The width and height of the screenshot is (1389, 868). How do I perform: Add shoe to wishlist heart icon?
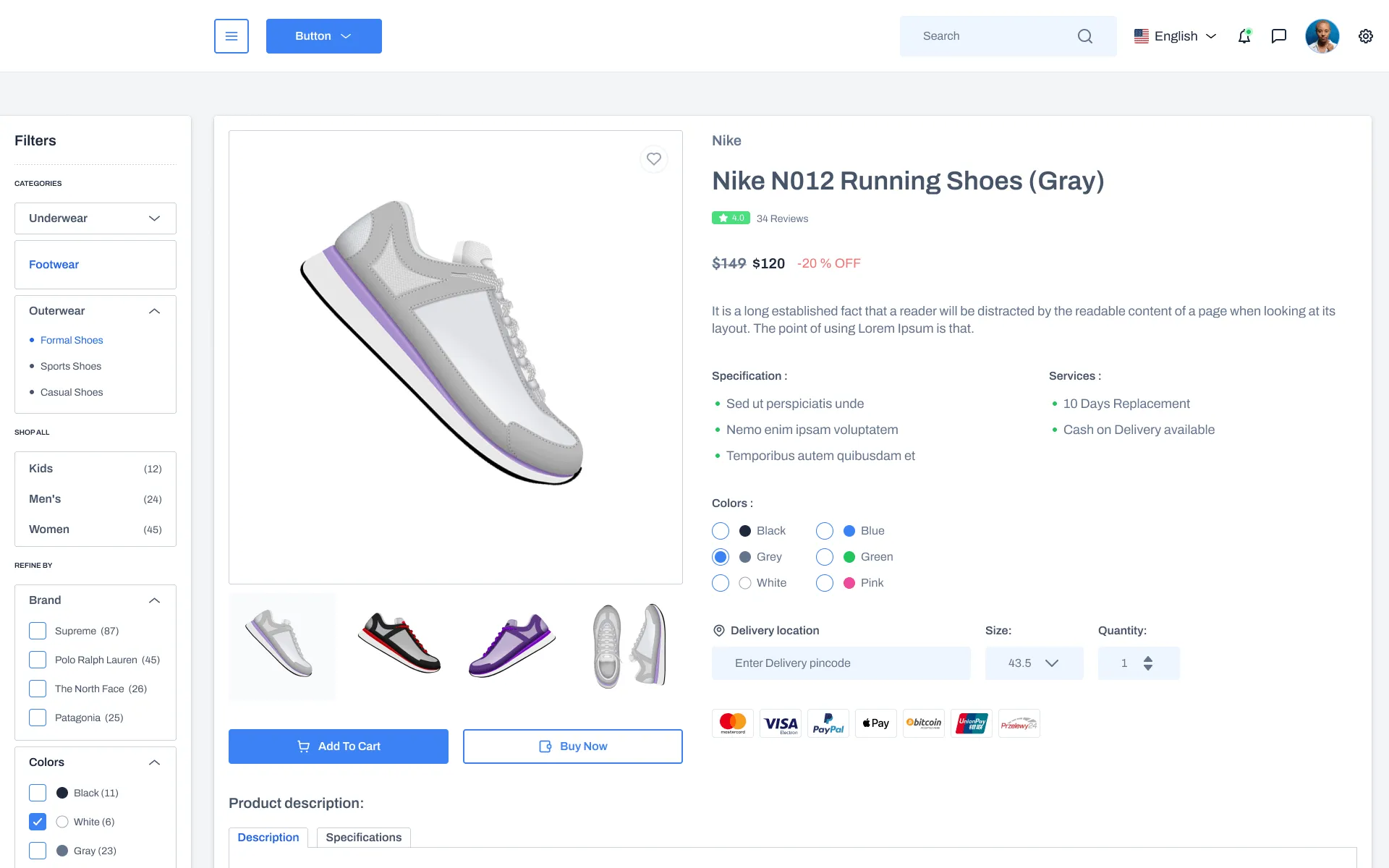pos(653,159)
